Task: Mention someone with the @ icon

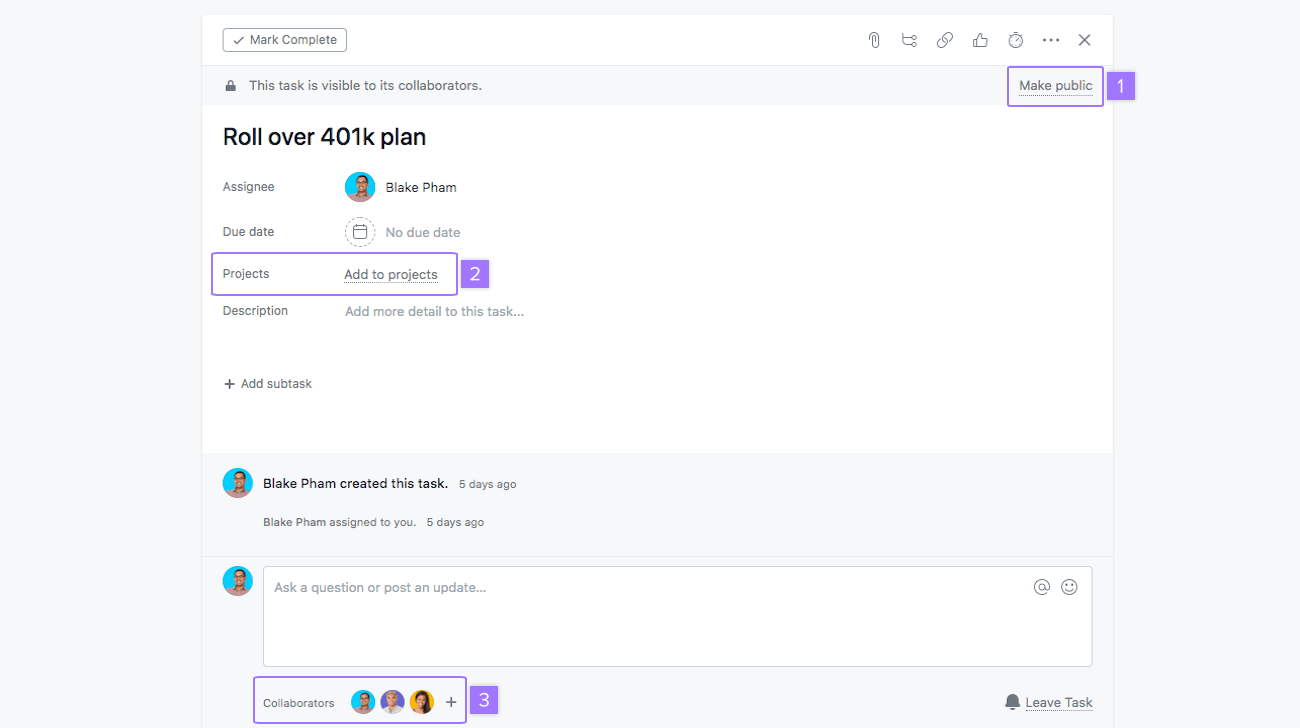Action: (x=1042, y=587)
